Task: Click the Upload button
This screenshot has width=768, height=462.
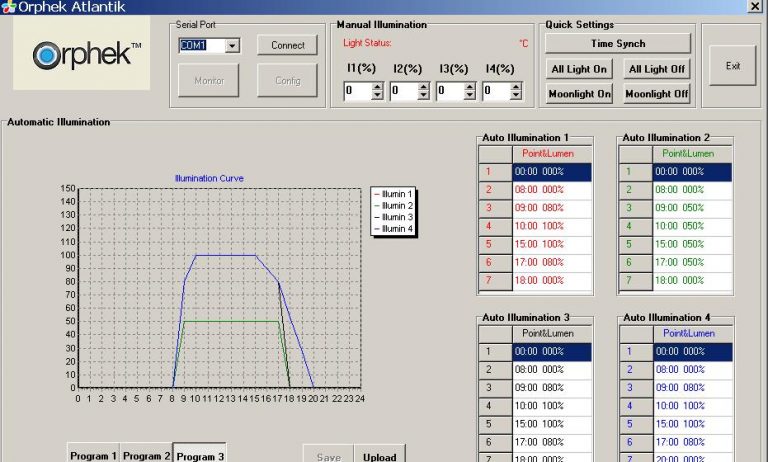Action: click(379, 455)
